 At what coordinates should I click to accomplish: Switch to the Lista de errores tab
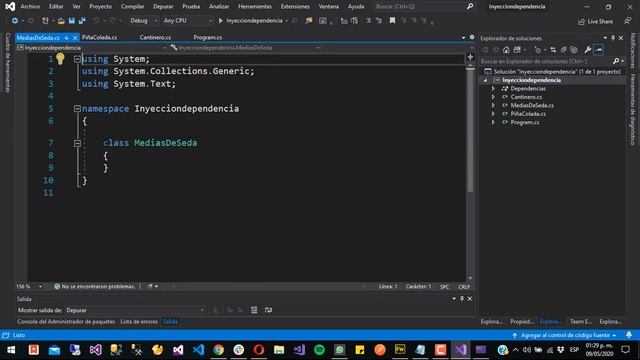point(139,322)
